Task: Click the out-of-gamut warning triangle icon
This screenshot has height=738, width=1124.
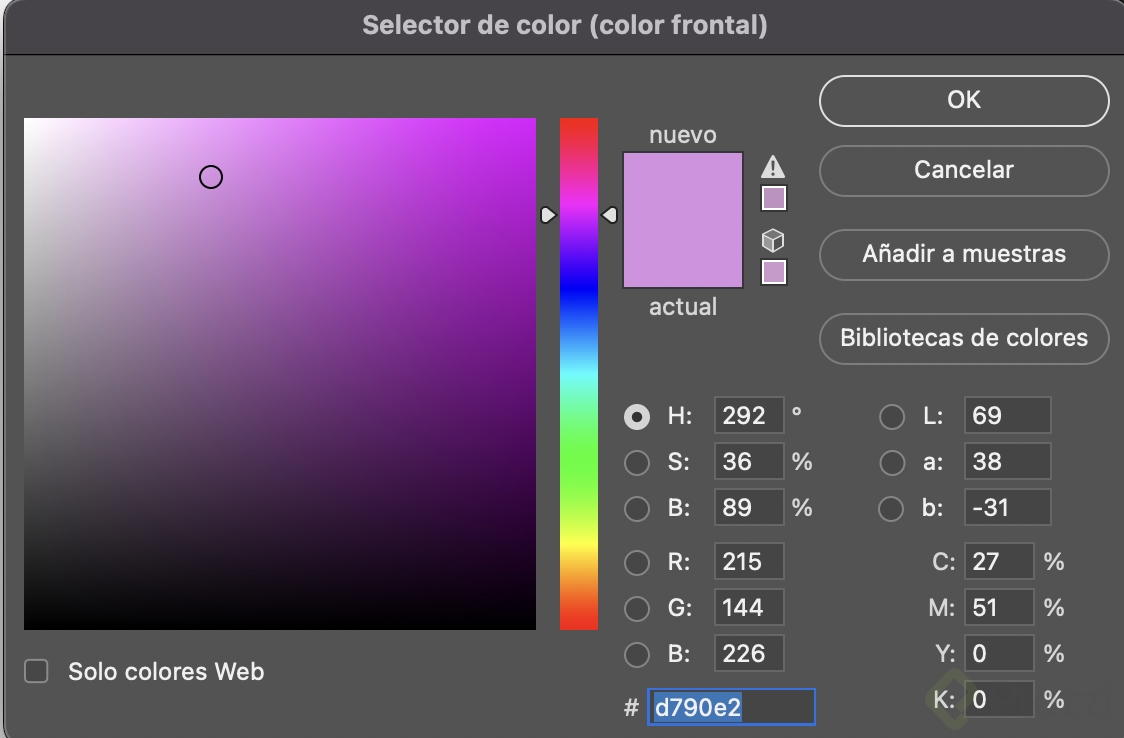Action: 773,166
